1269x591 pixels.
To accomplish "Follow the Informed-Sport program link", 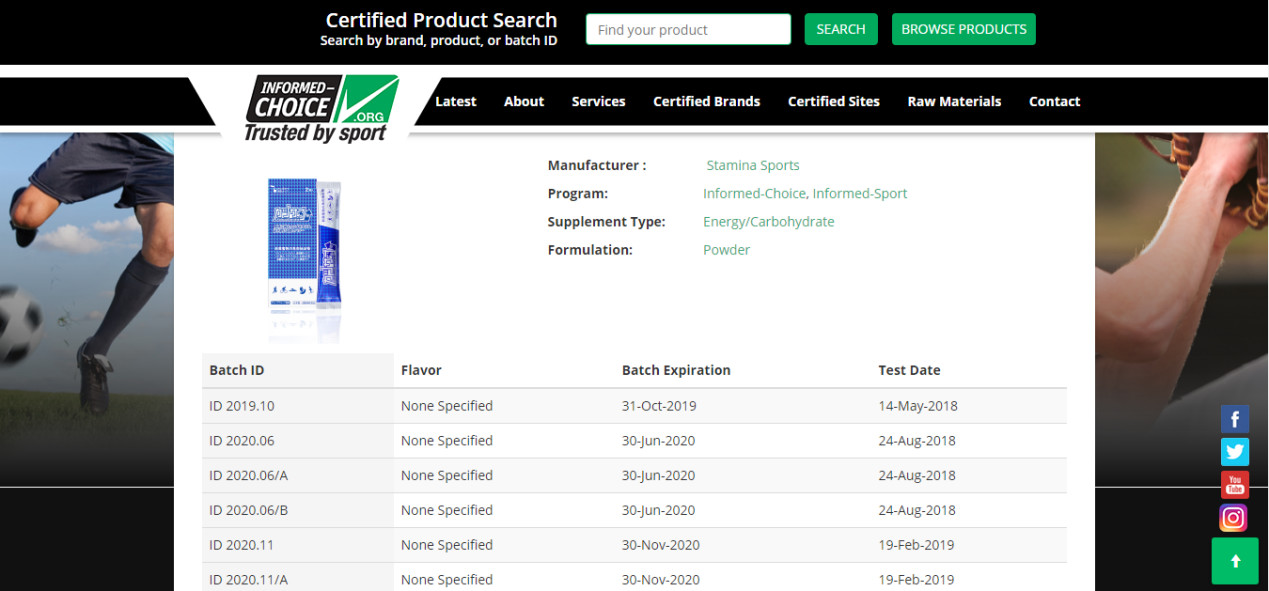I will click(860, 194).
